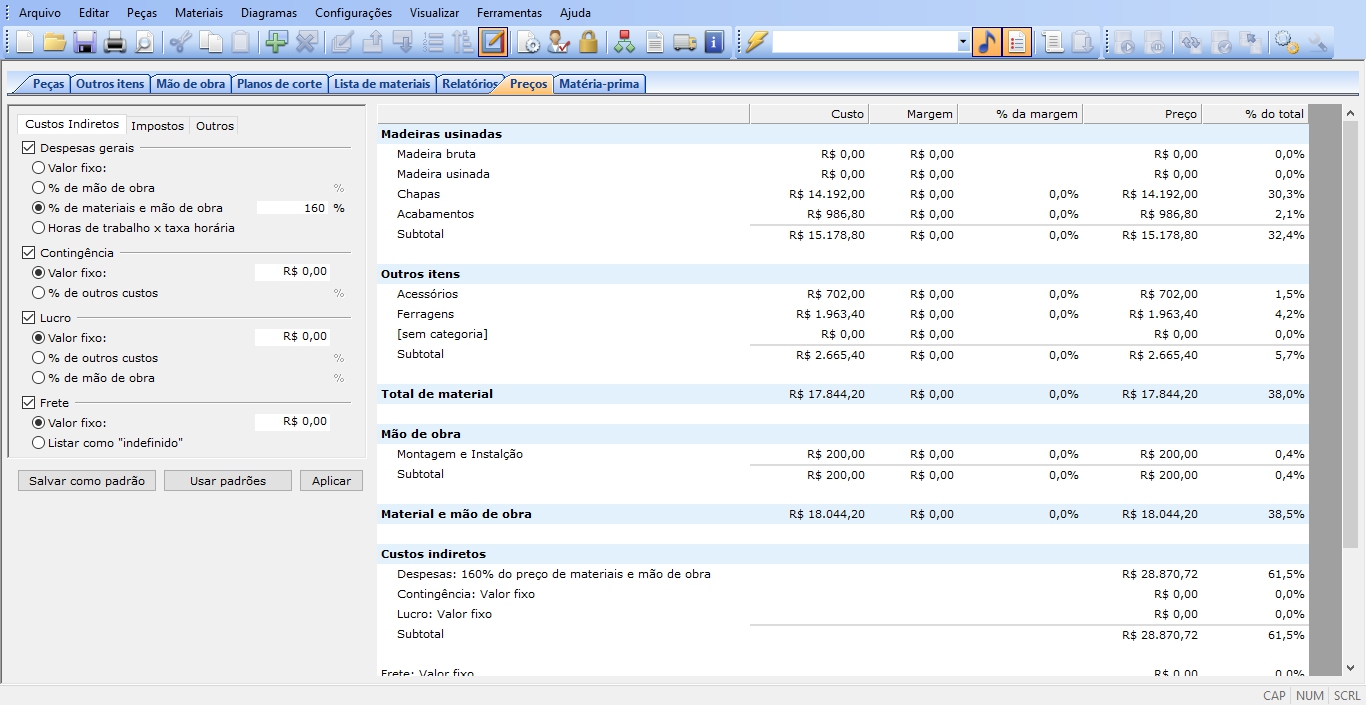This screenshot has width=1366, height=705.
Task: Click the green plus add icon
Action: [275, 42]
